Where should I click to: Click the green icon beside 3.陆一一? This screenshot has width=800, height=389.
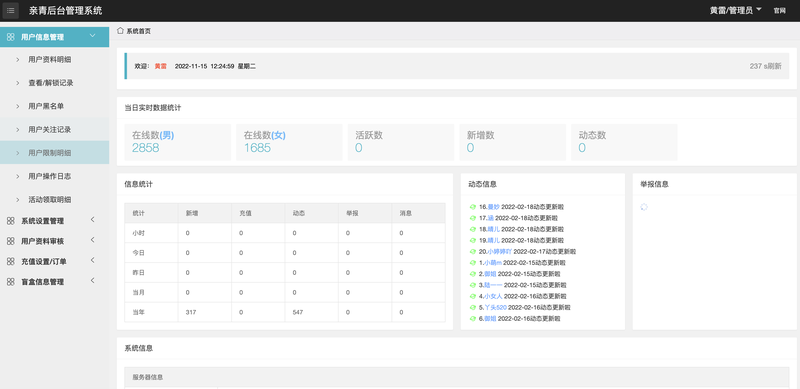473,285
